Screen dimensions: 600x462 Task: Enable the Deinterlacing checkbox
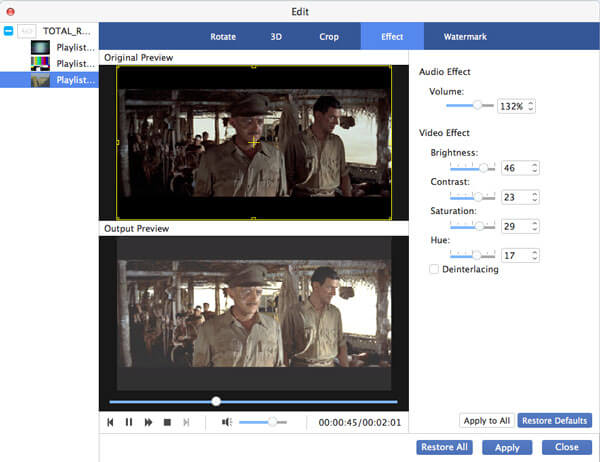click(x=434, y=269)
